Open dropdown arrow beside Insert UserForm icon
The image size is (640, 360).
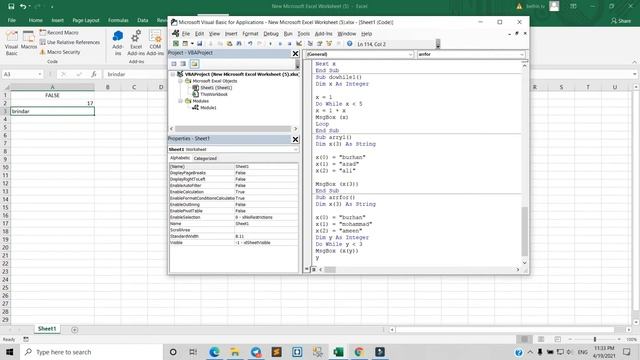(x=192, y=44)
